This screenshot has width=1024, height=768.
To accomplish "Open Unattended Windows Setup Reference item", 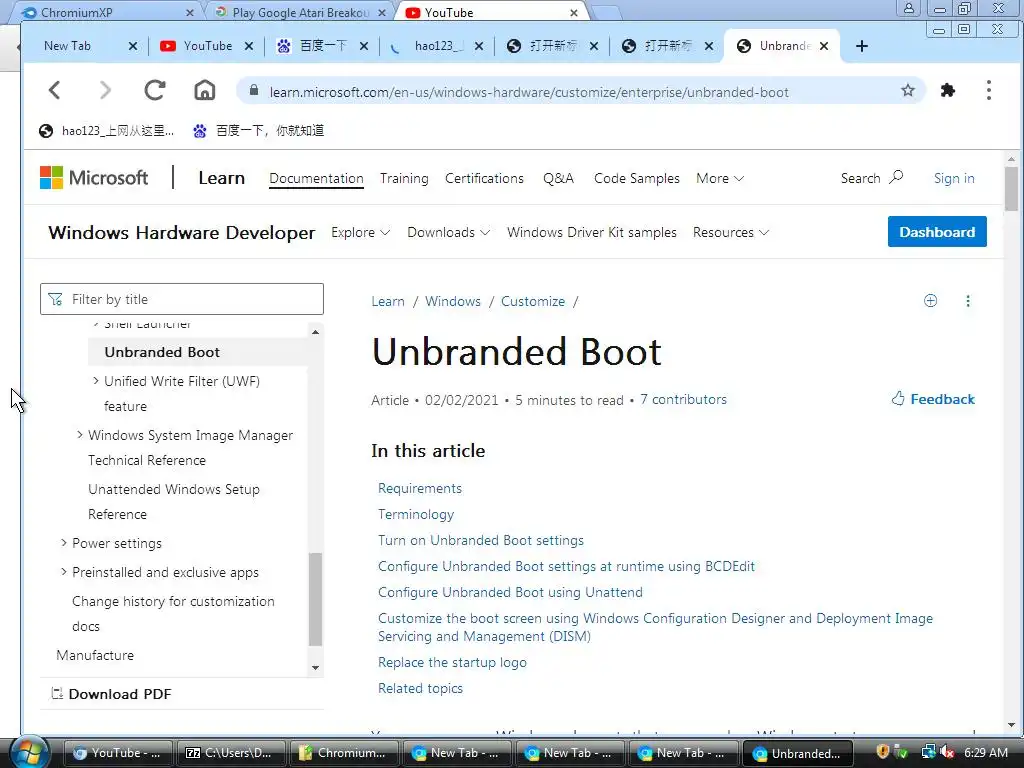I will tap(174, 502).
